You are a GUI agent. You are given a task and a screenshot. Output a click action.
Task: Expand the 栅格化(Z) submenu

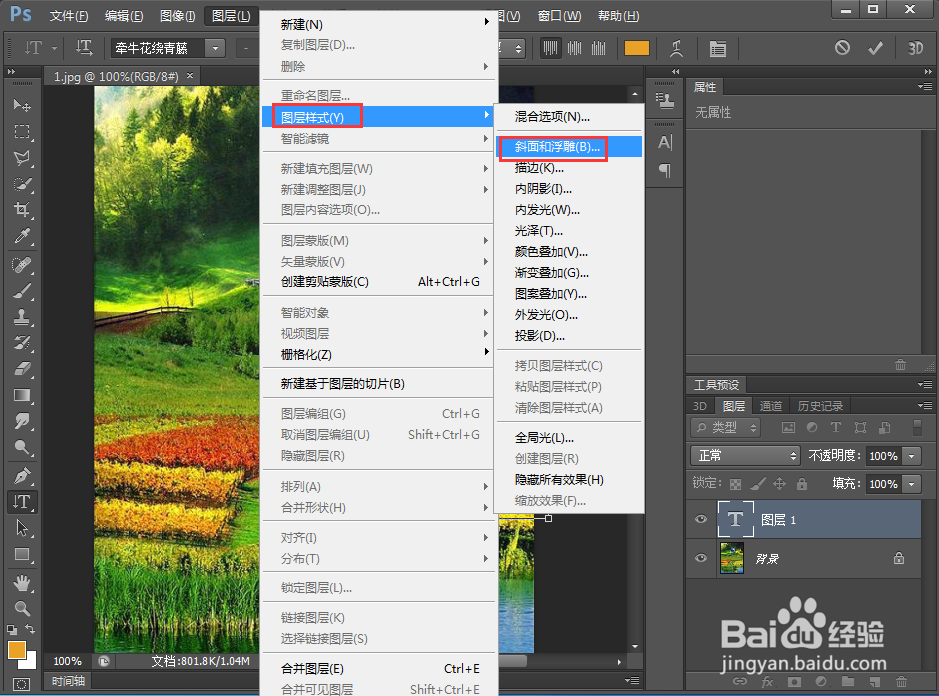(380, 355)
